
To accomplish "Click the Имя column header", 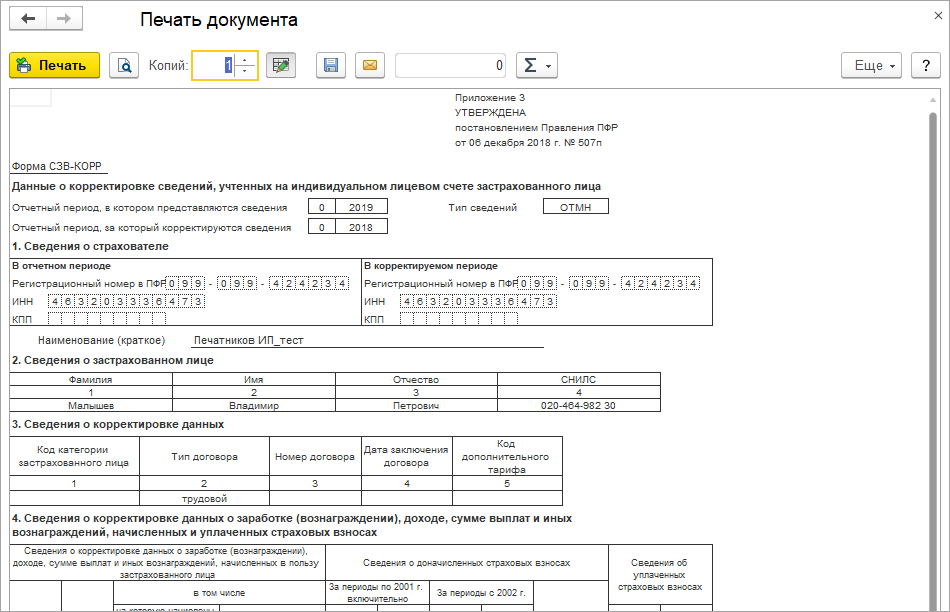I will click(x=254, y=379).
